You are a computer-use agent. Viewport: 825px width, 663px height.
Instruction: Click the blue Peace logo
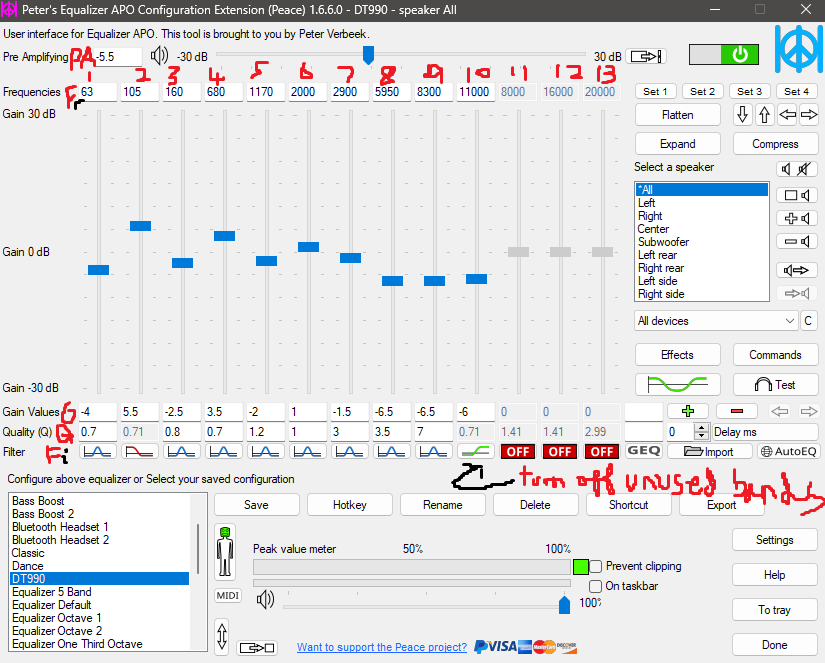click(x=798, y=48)
